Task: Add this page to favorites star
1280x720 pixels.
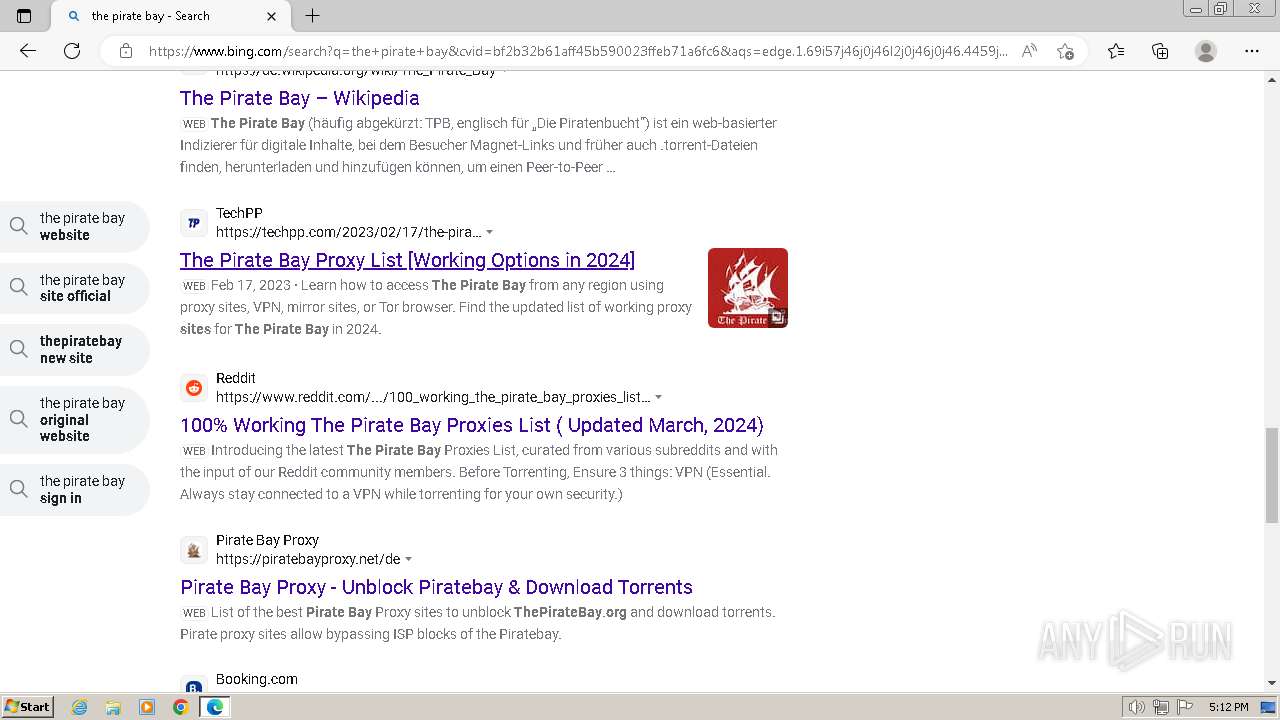Action: tap(1065, 51)
